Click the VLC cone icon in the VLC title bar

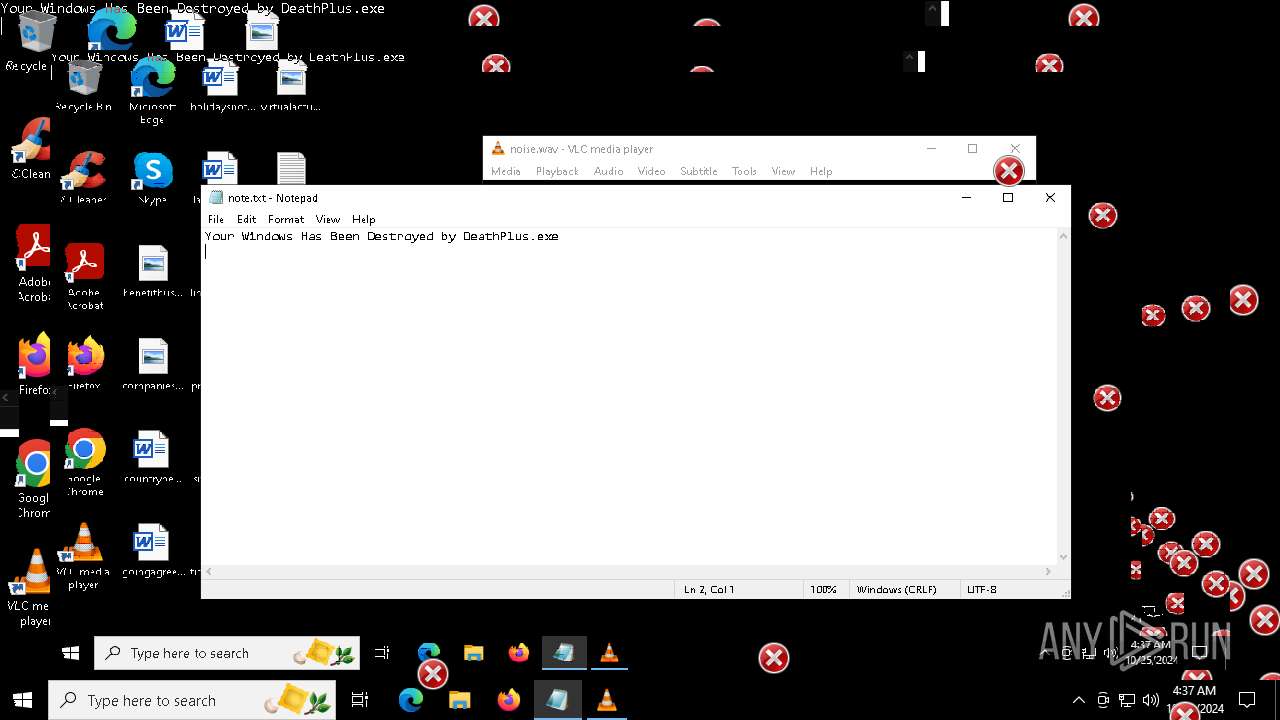(498, 148)
